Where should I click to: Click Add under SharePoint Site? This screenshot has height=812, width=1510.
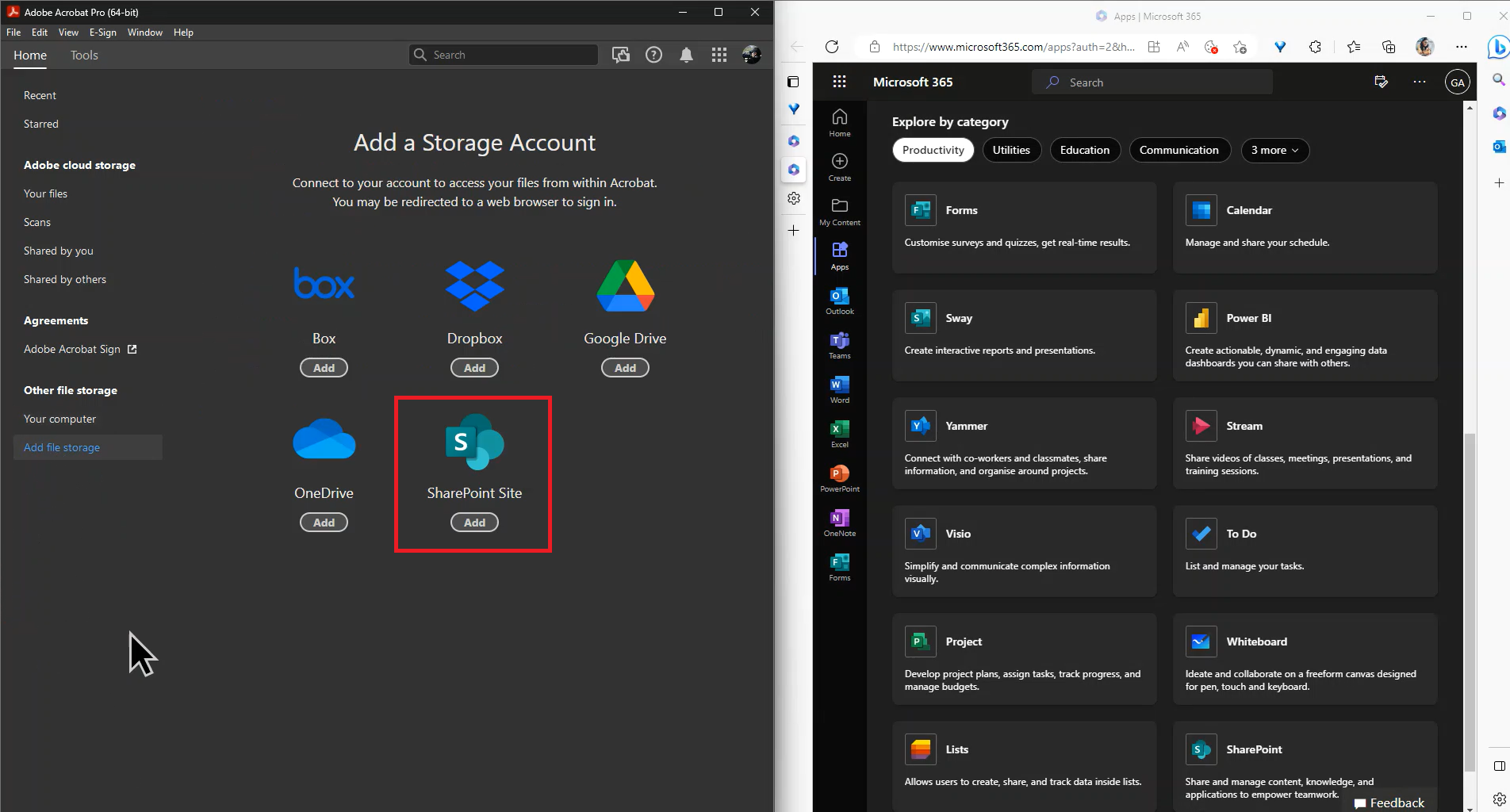474,523
